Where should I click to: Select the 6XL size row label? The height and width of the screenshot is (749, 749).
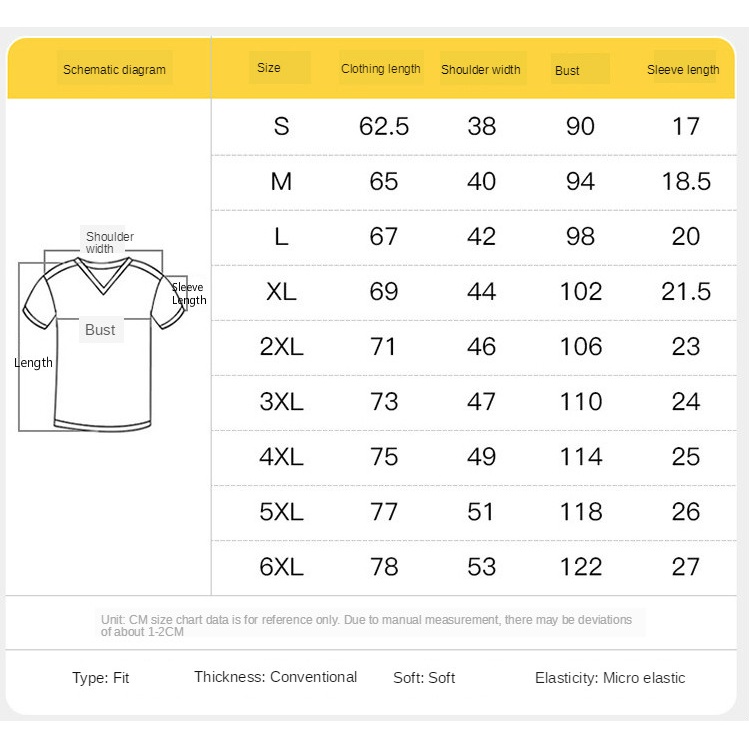pyautogui.click(x=281, y=566)
